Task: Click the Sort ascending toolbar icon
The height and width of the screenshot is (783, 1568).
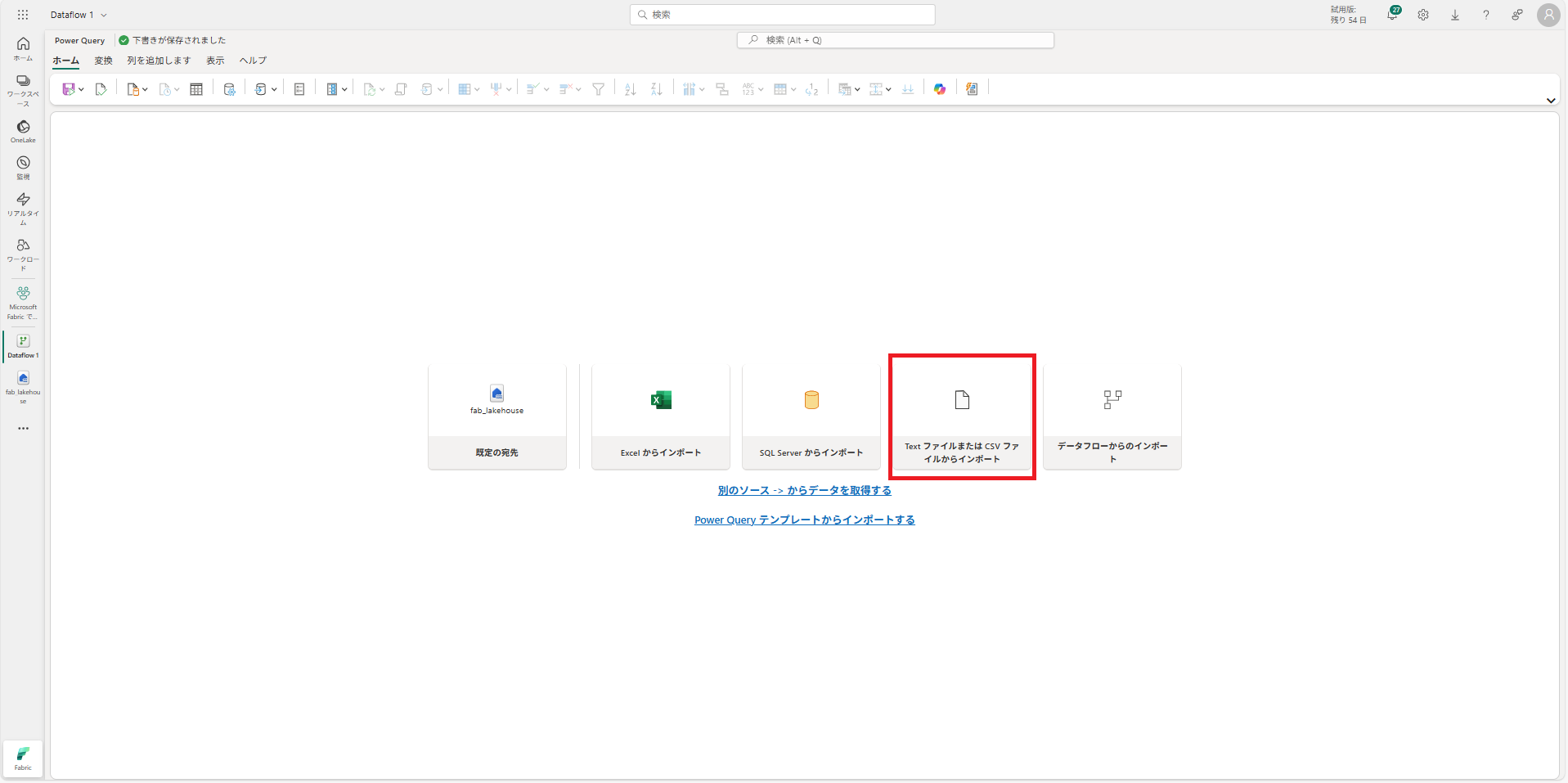Action: pos(630,89)
